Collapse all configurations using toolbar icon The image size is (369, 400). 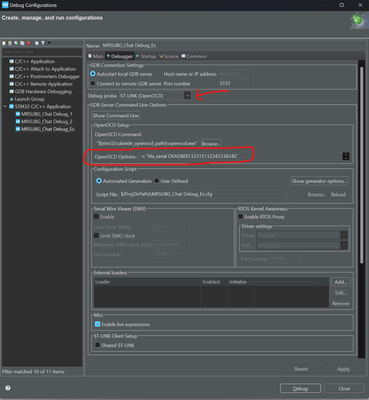(37, 43)
